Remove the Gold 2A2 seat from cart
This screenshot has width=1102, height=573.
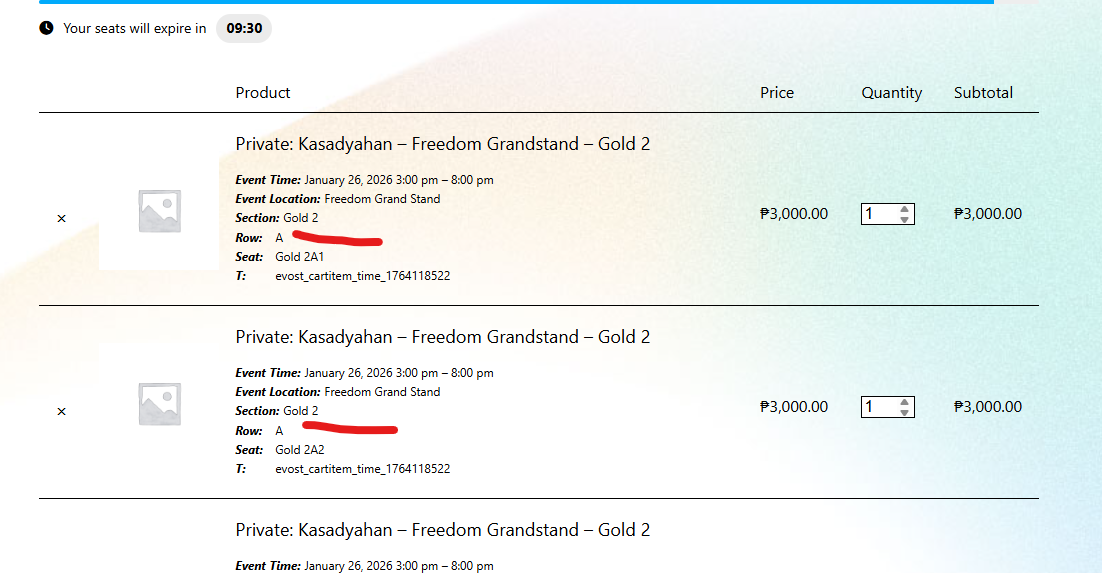click(61, 411)
